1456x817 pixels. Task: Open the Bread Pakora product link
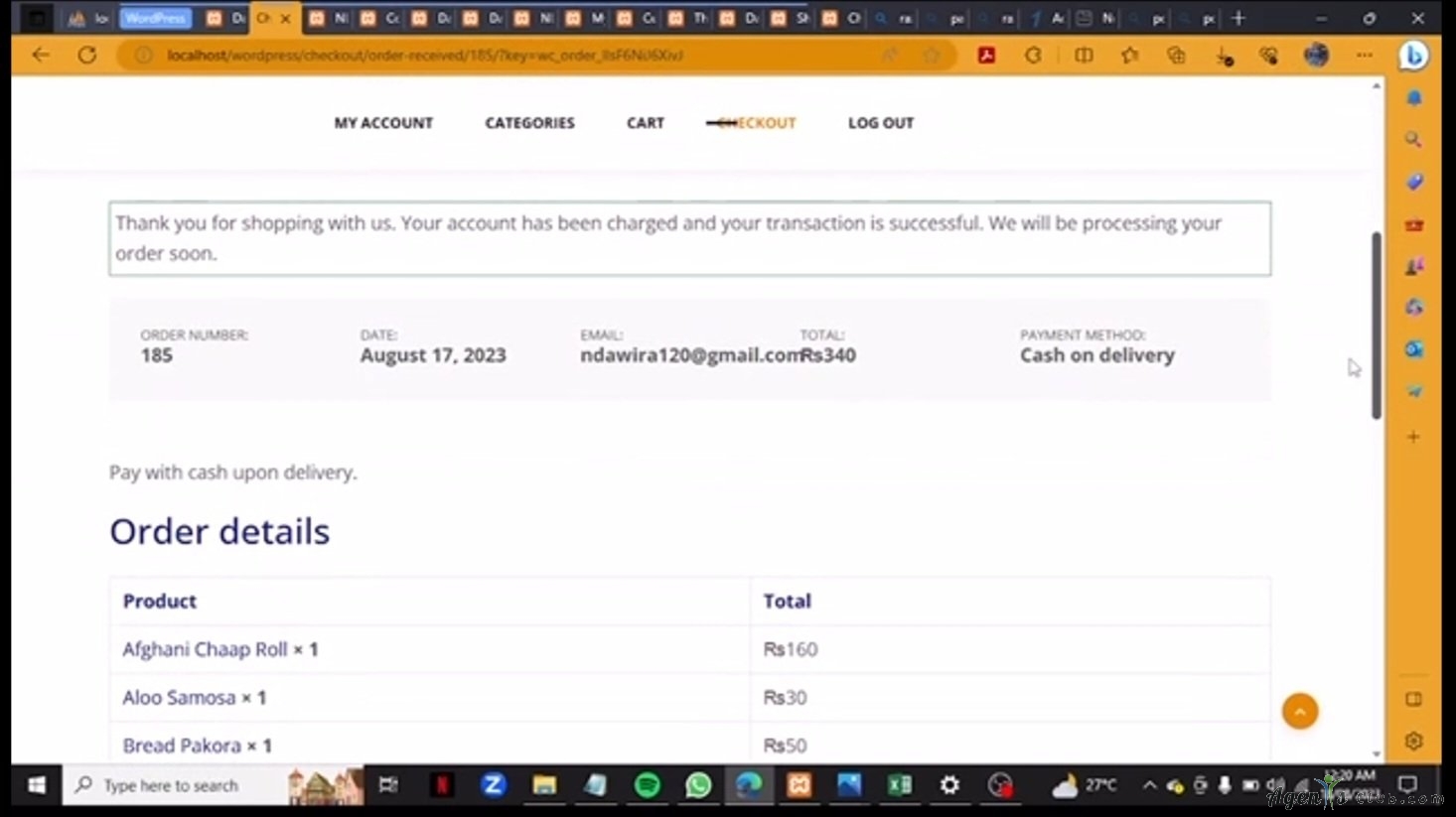[x=182, y=746]
